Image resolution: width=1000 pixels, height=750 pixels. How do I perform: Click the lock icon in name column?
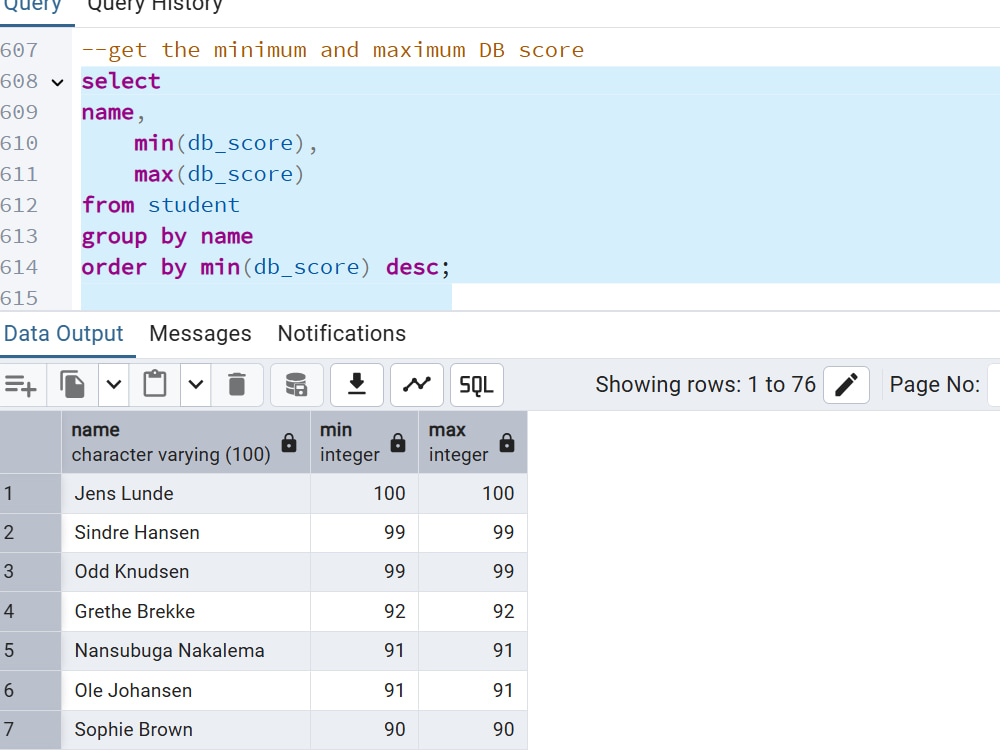289,443
